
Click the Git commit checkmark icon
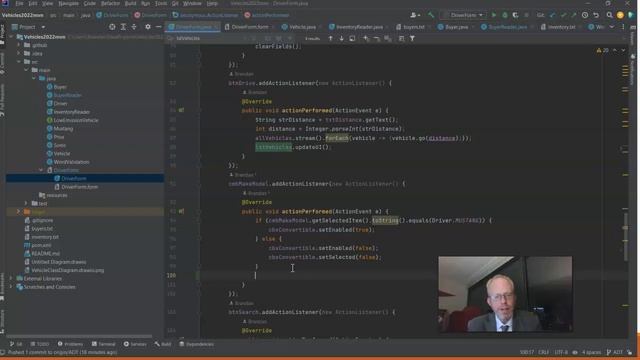click(x=564, y=15)
